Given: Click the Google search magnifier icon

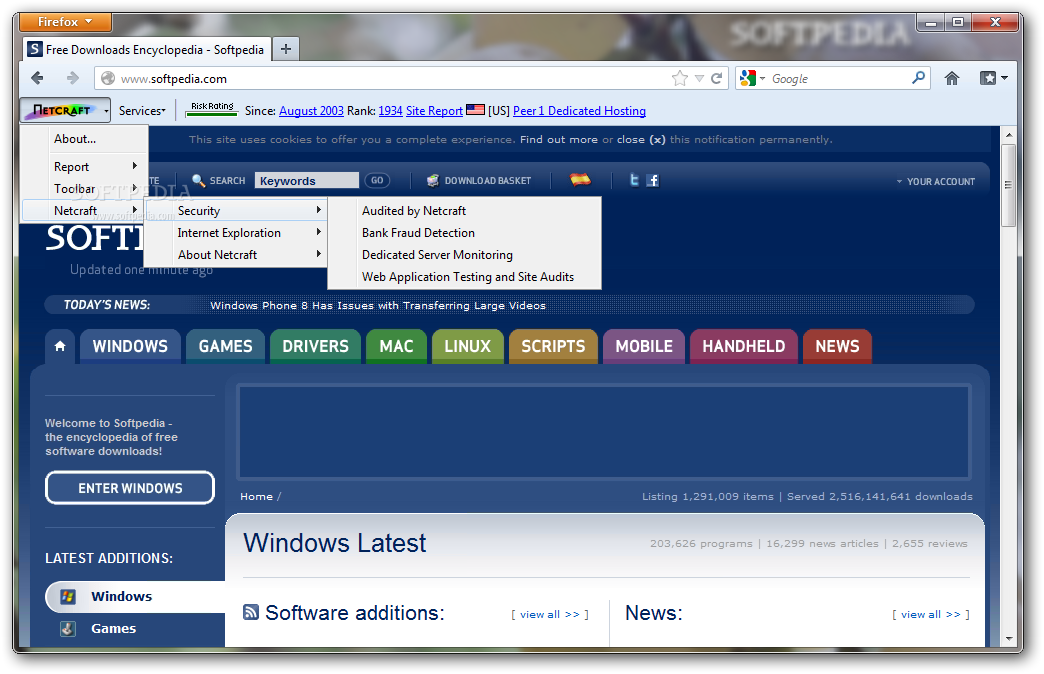Looking at the screenshot, I should coord(919,78).
